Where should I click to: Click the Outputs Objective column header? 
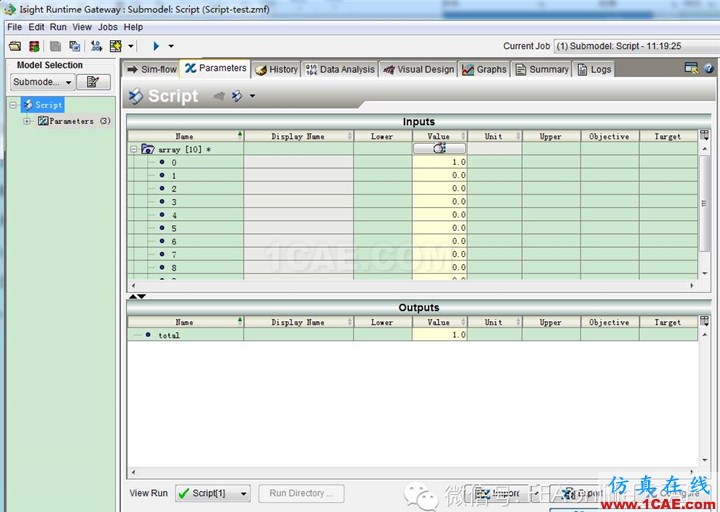tap(609, 322)
